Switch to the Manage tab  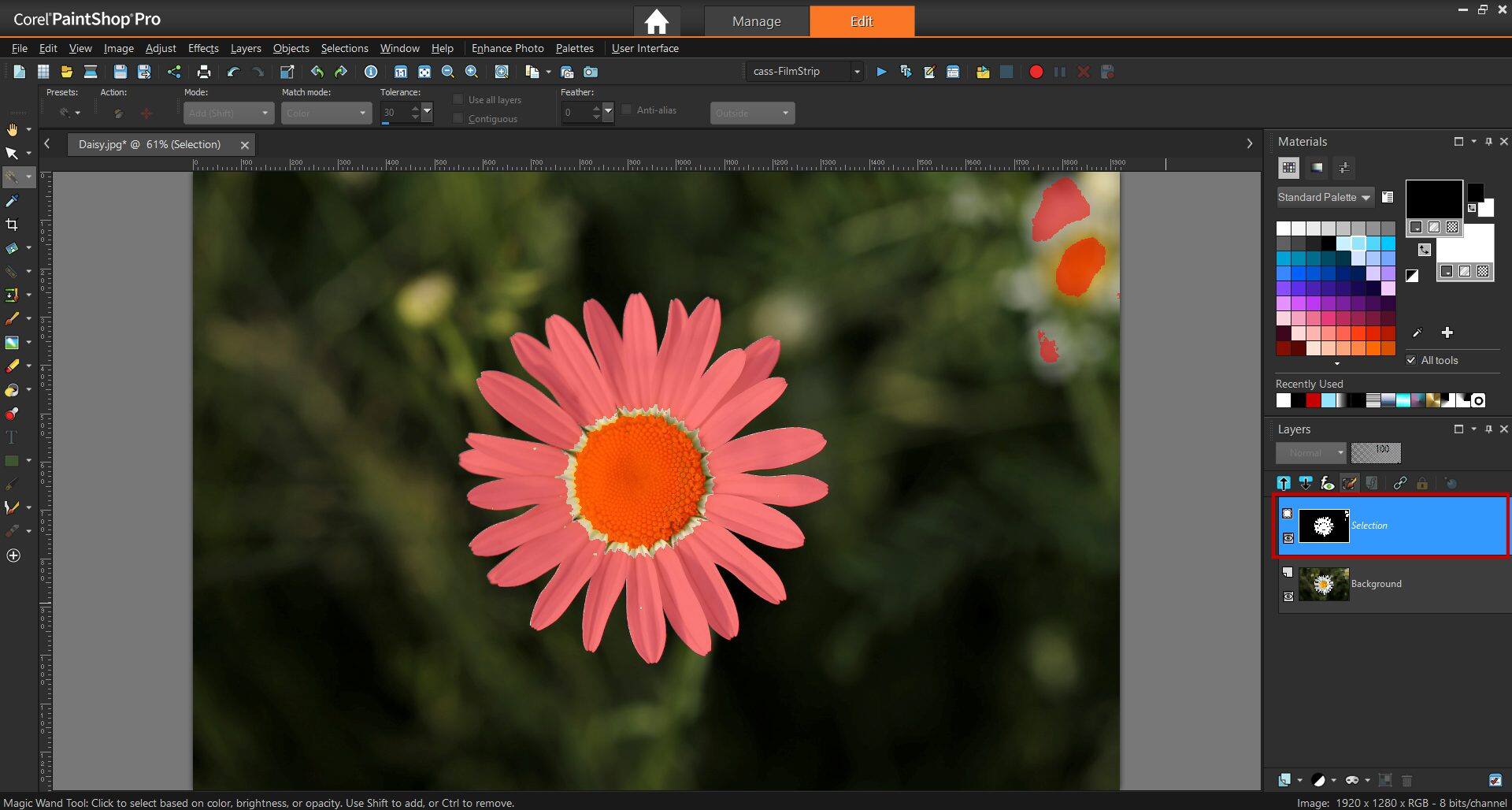756,21
